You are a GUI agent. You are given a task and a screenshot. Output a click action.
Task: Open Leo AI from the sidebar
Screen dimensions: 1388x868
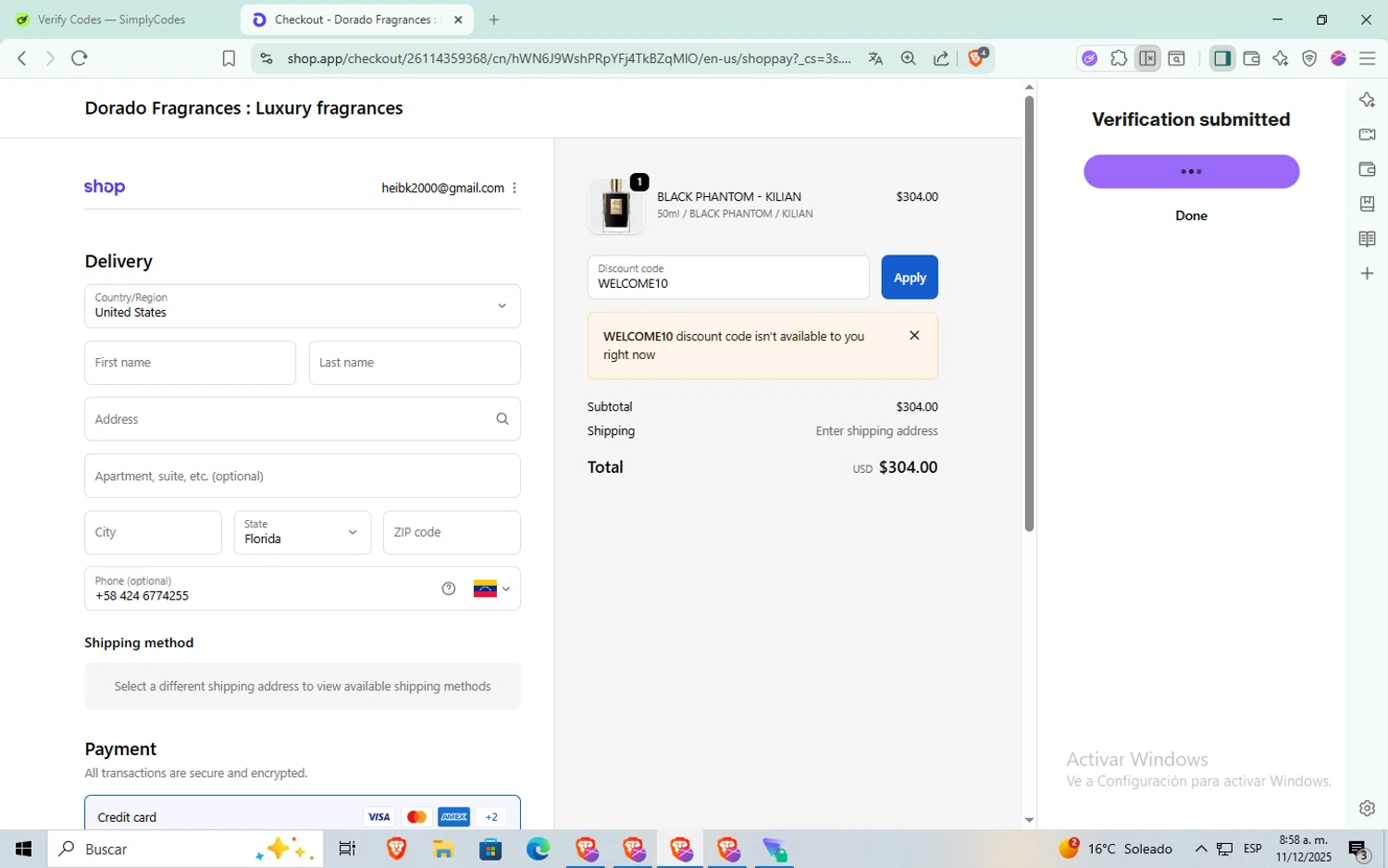pyautogui.click(x=1367, y=100)
